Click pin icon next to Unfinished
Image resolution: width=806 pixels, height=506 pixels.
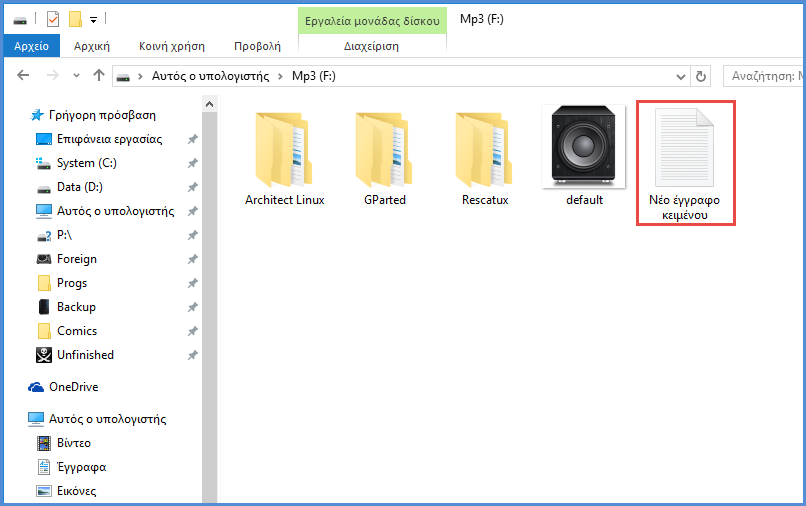click(193, 355)
